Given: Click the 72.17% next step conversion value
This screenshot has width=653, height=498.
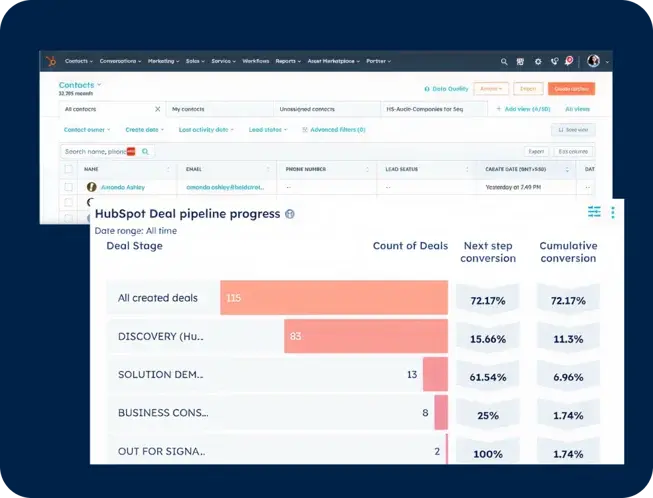Looking at the screenshot, I should coord(488,300).
